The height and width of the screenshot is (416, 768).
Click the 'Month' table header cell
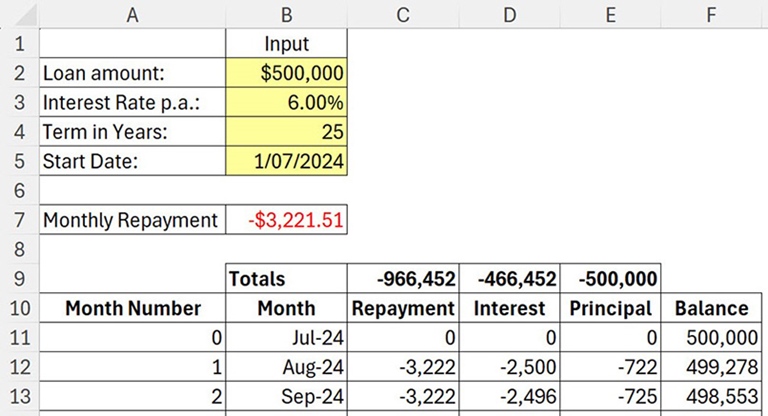click(287, 308)
